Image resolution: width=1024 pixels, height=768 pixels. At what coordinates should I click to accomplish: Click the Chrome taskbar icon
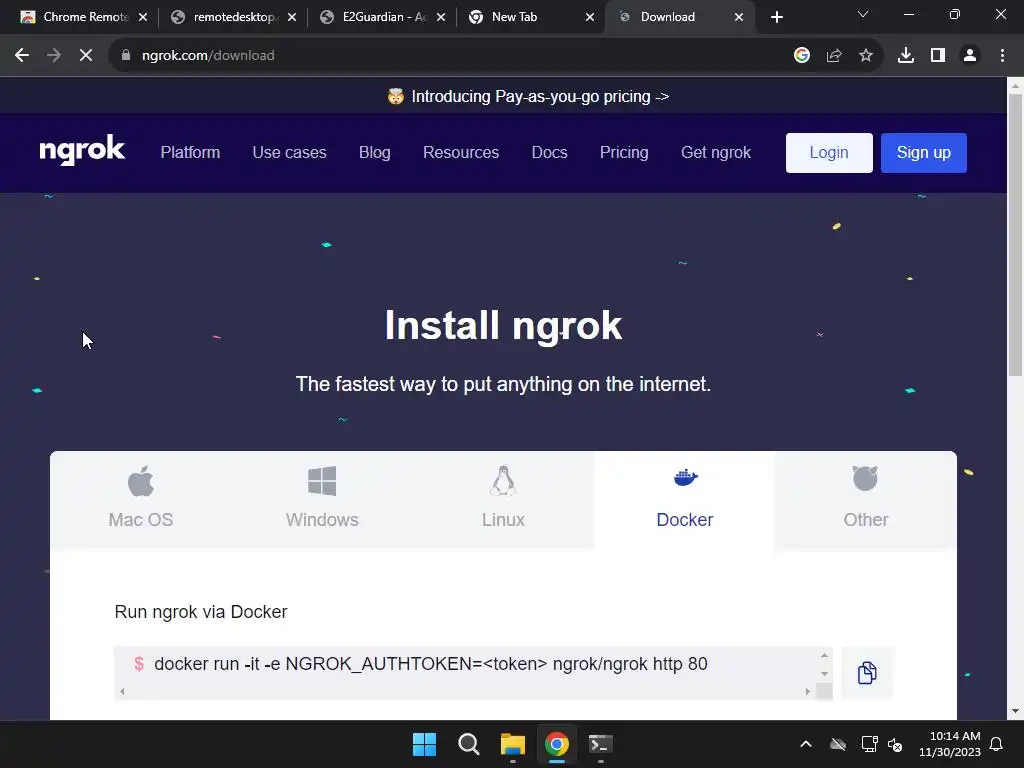(556, 744)
